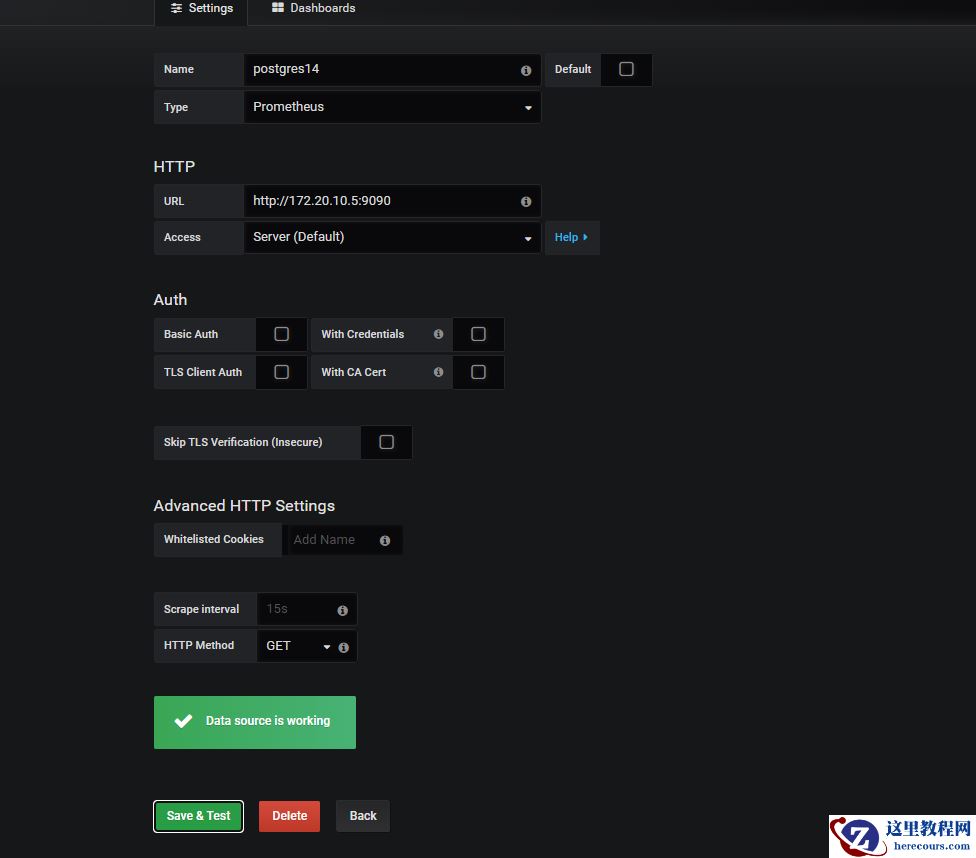
Task: Click the info icon in URL field
Action: (x=526, y=202)
